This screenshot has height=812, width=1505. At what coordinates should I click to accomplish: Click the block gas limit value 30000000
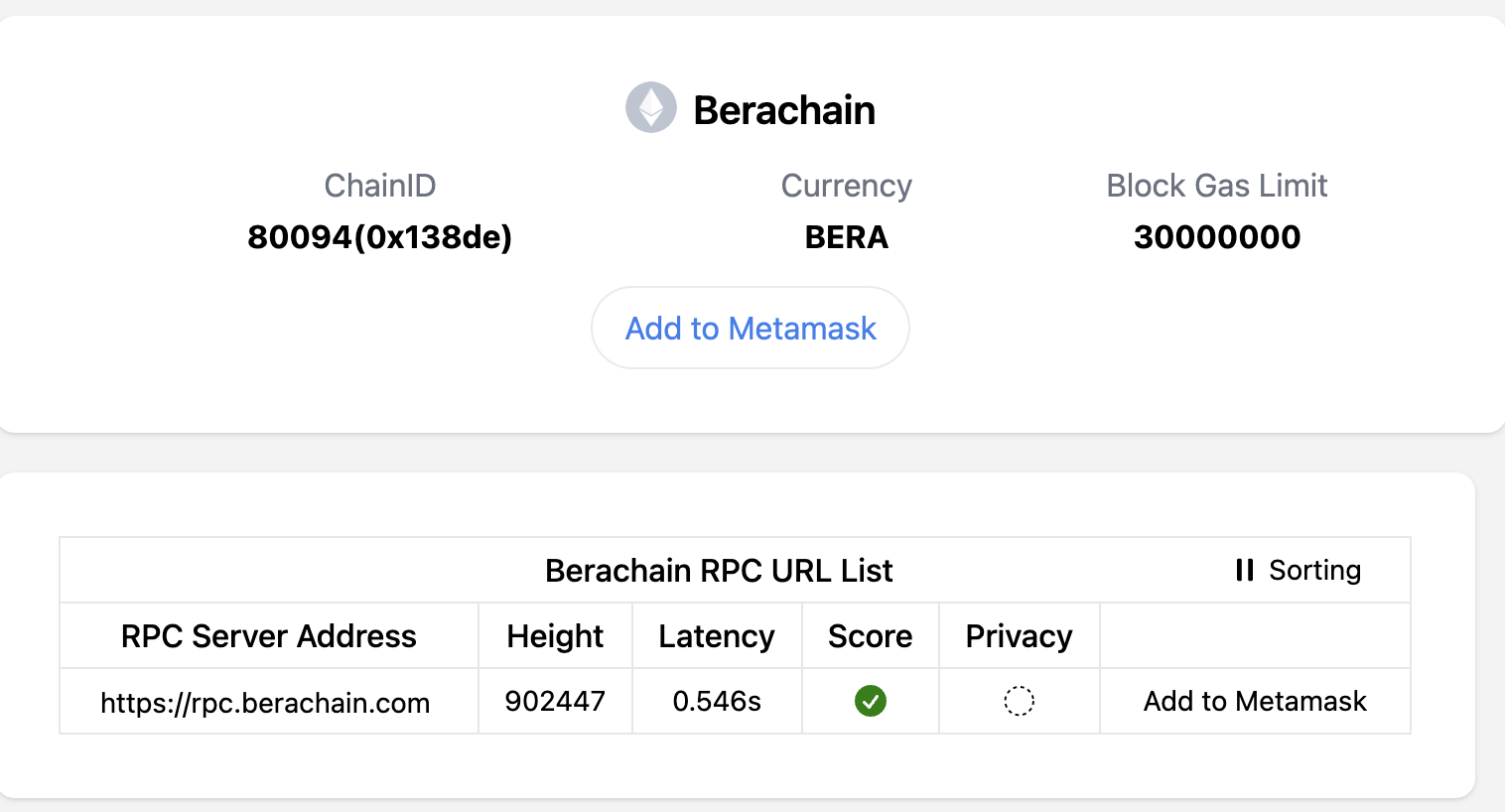pyautogui.click(x=1216, y=237)
